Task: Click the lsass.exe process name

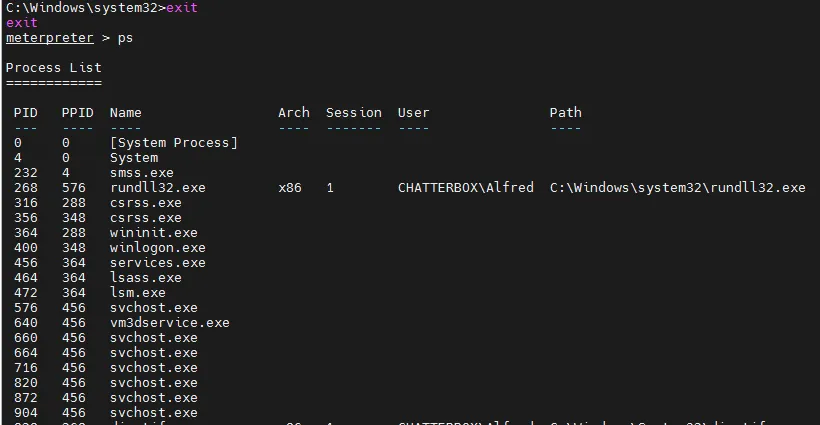Action: [x=145, y=278]
